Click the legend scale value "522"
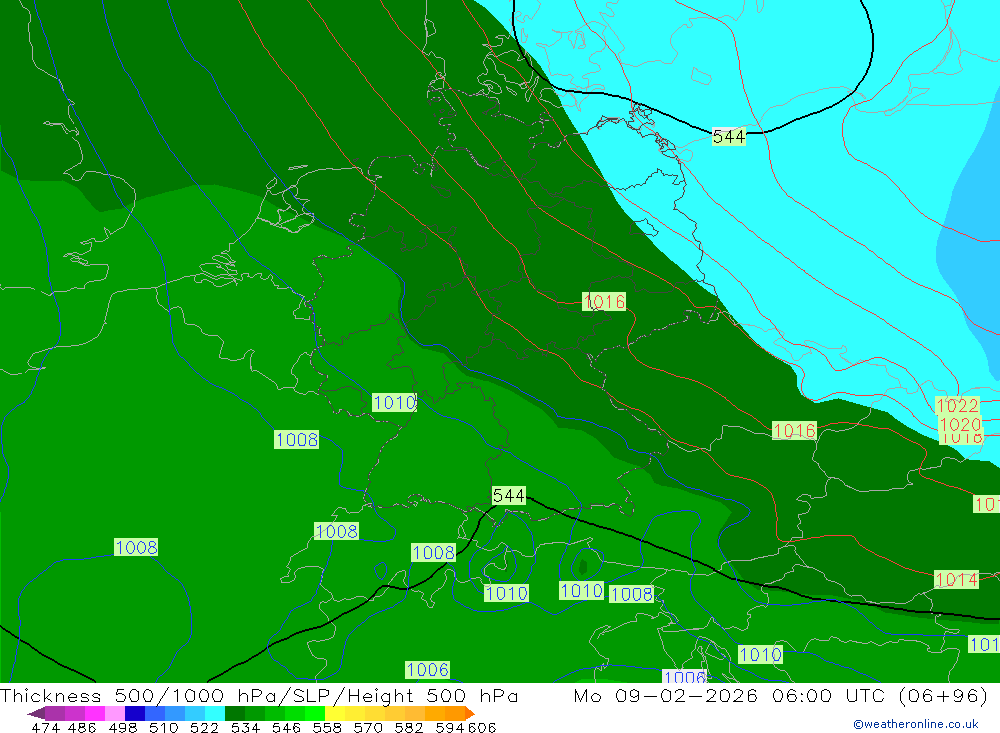 pyautogui.click(x=204, y=727)
